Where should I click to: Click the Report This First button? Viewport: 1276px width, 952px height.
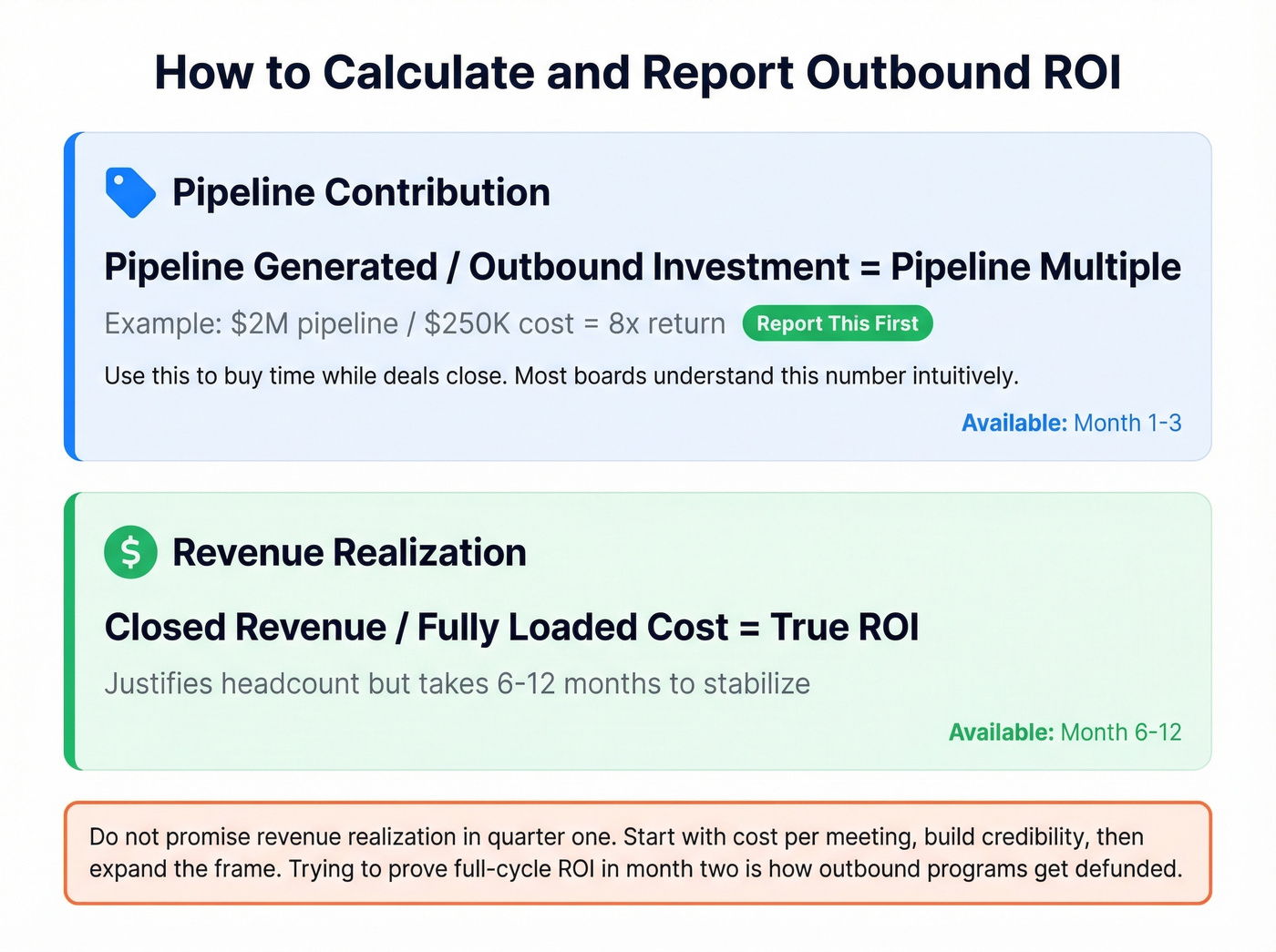tap(838, 323)
